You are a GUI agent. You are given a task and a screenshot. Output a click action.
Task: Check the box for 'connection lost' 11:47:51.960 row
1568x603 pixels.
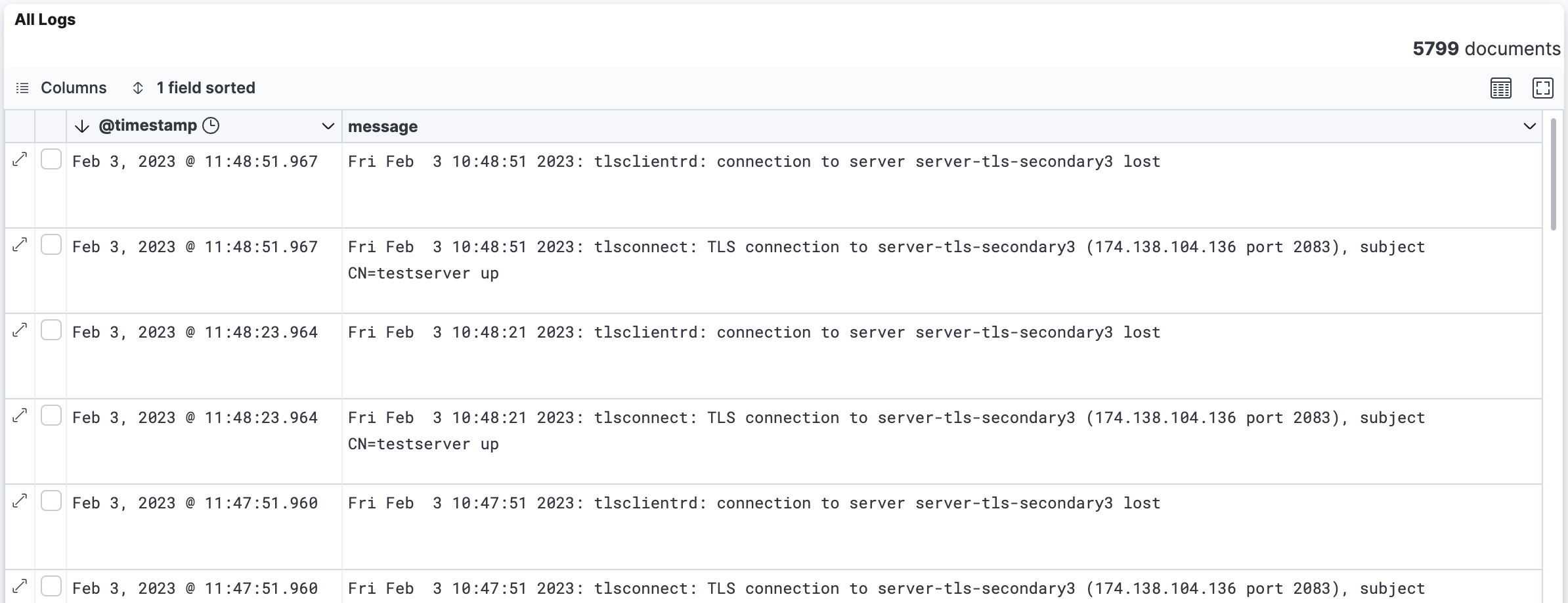(x=51, y=501)
